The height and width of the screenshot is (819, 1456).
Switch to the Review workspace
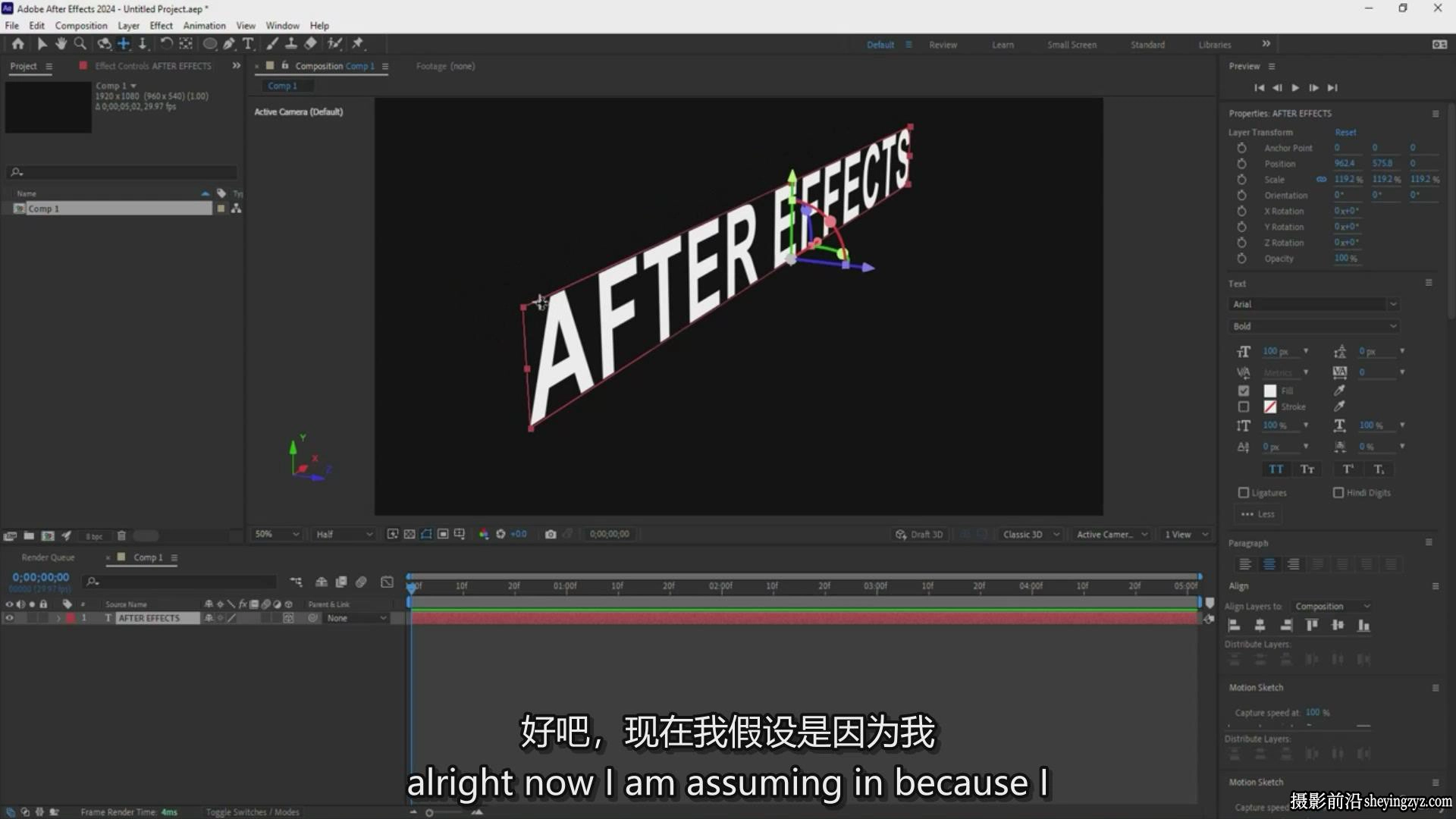click(943, 45)
